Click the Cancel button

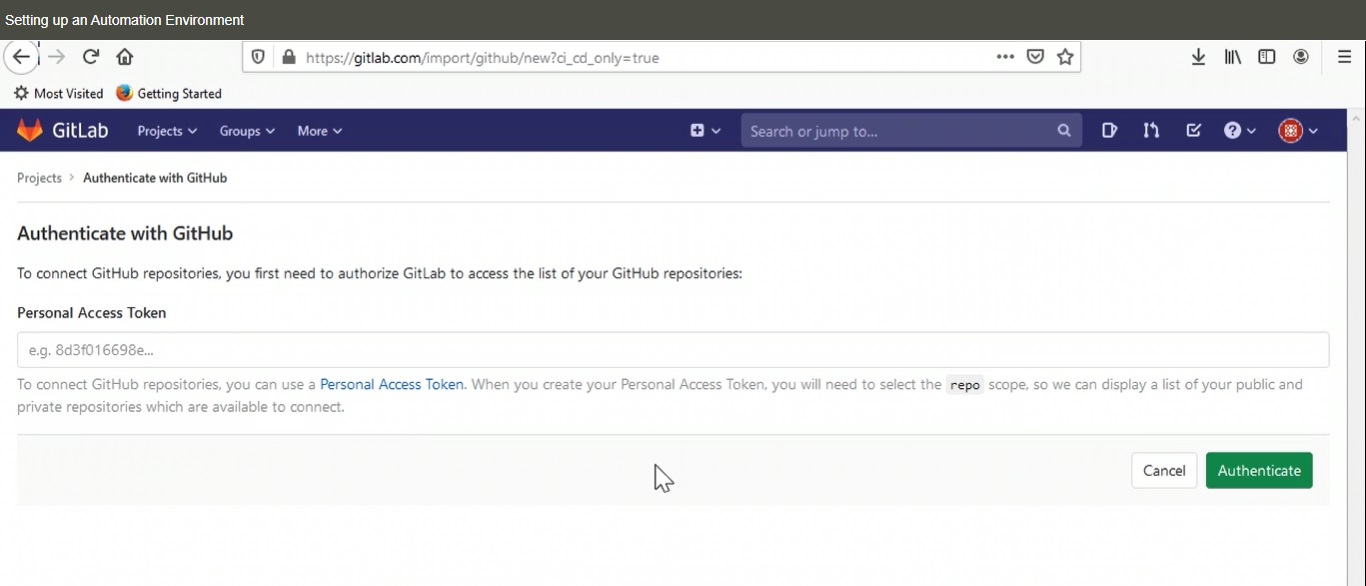1164,470
